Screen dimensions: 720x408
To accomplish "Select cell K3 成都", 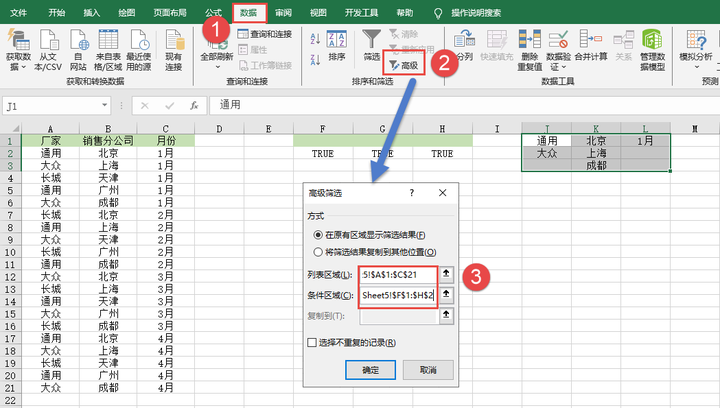I will 596,165.
